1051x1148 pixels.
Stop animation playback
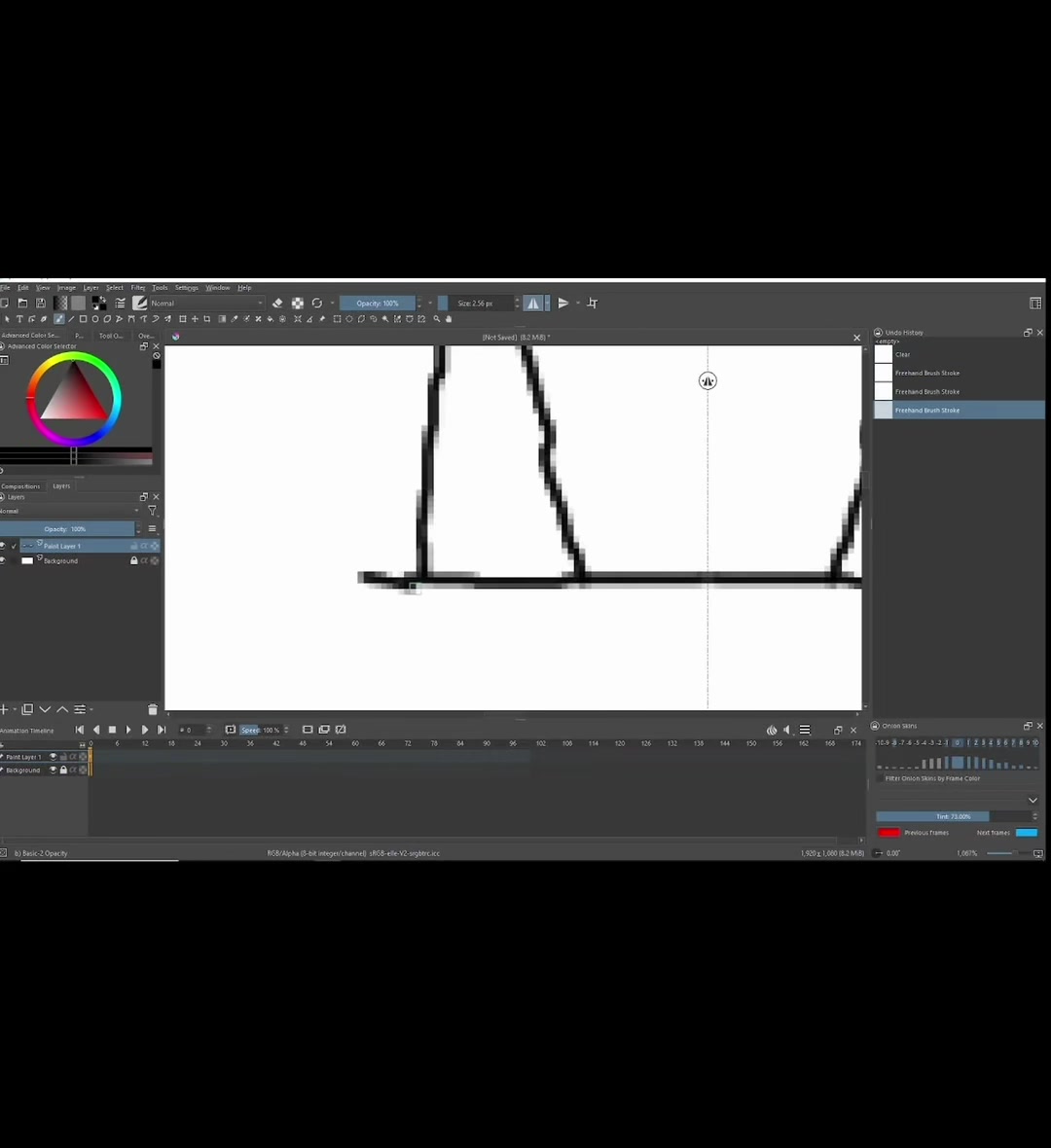point(112,730)
